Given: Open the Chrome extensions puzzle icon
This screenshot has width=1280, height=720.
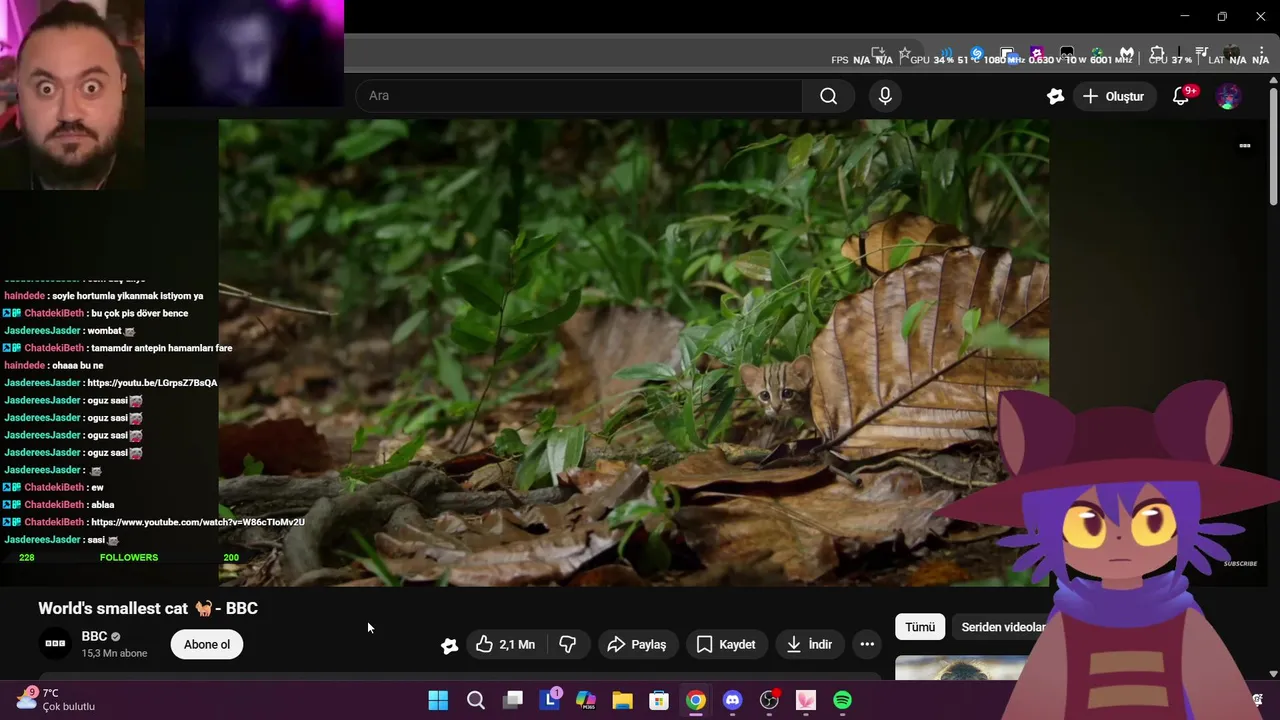Looking at the screenshot, I should tap(1156, 53).
